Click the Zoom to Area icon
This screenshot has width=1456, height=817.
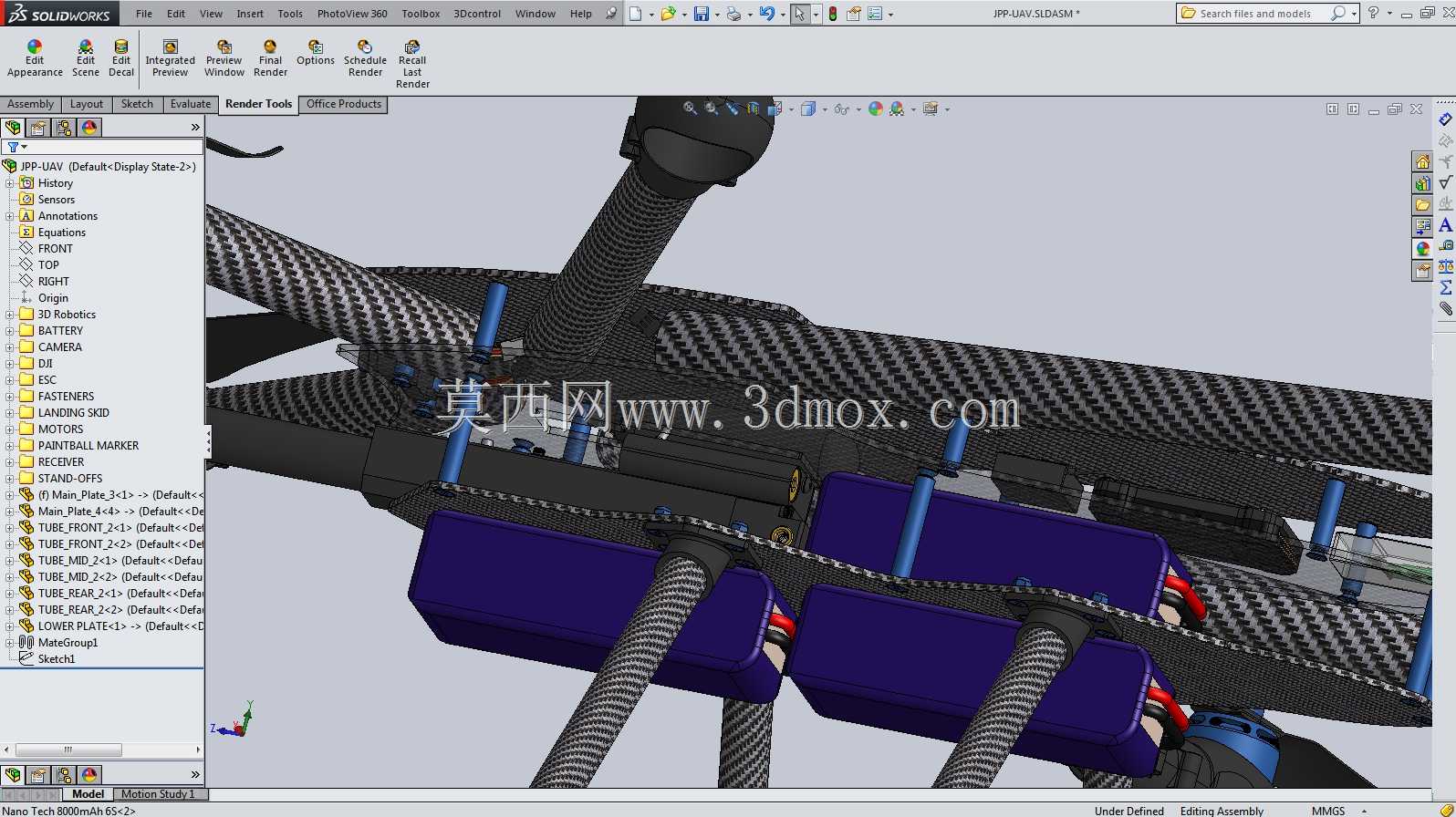(711, 109)
